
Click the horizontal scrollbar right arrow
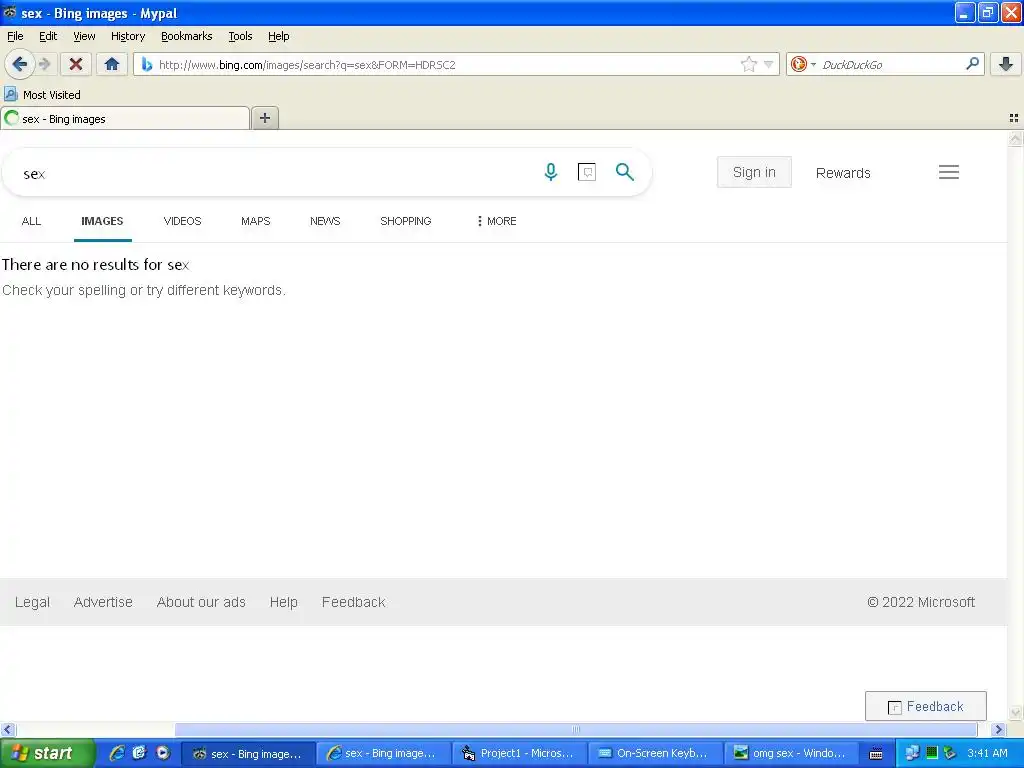[x=998, y=729]
